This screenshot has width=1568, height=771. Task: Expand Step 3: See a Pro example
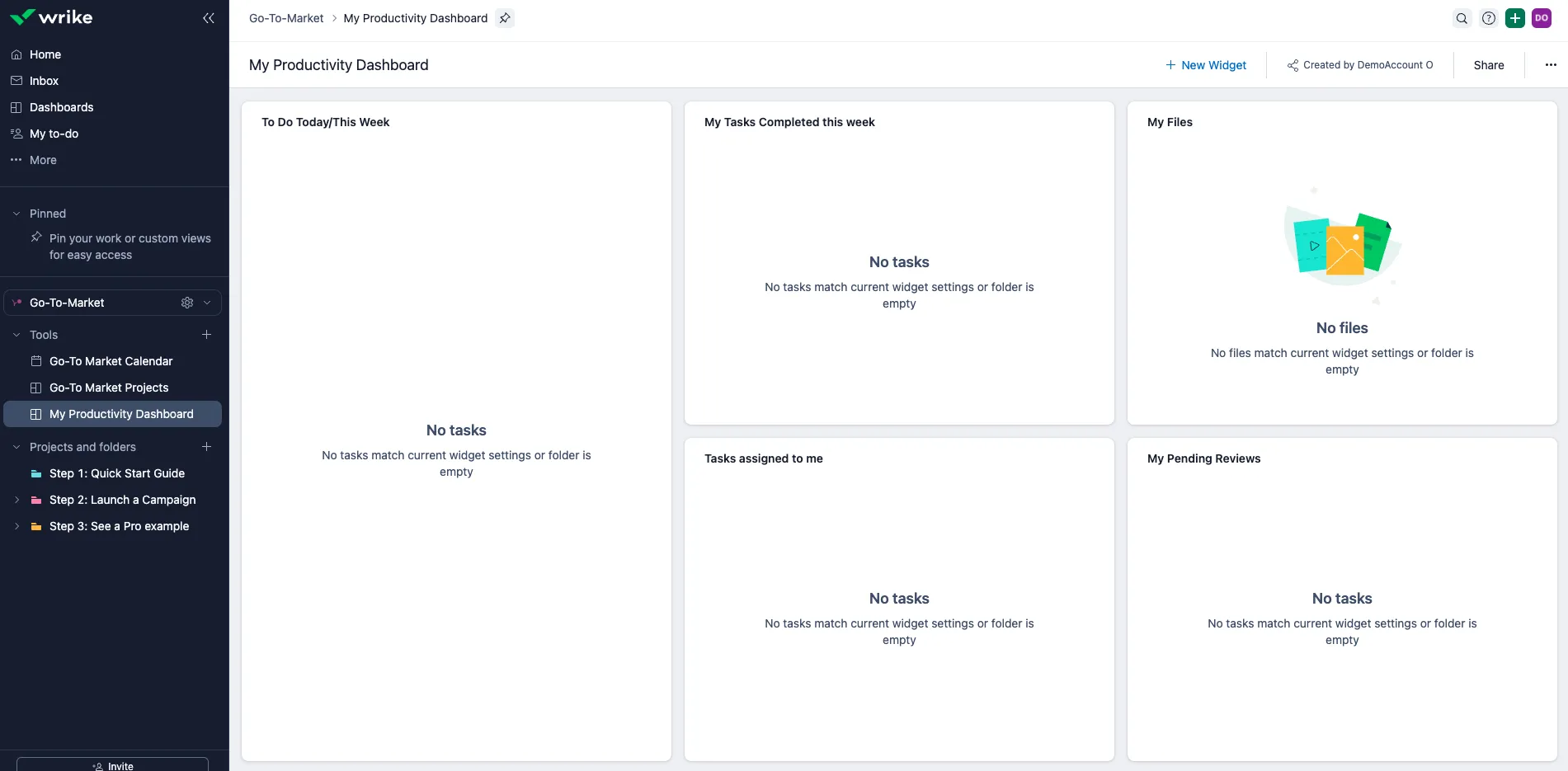[16, 526]
